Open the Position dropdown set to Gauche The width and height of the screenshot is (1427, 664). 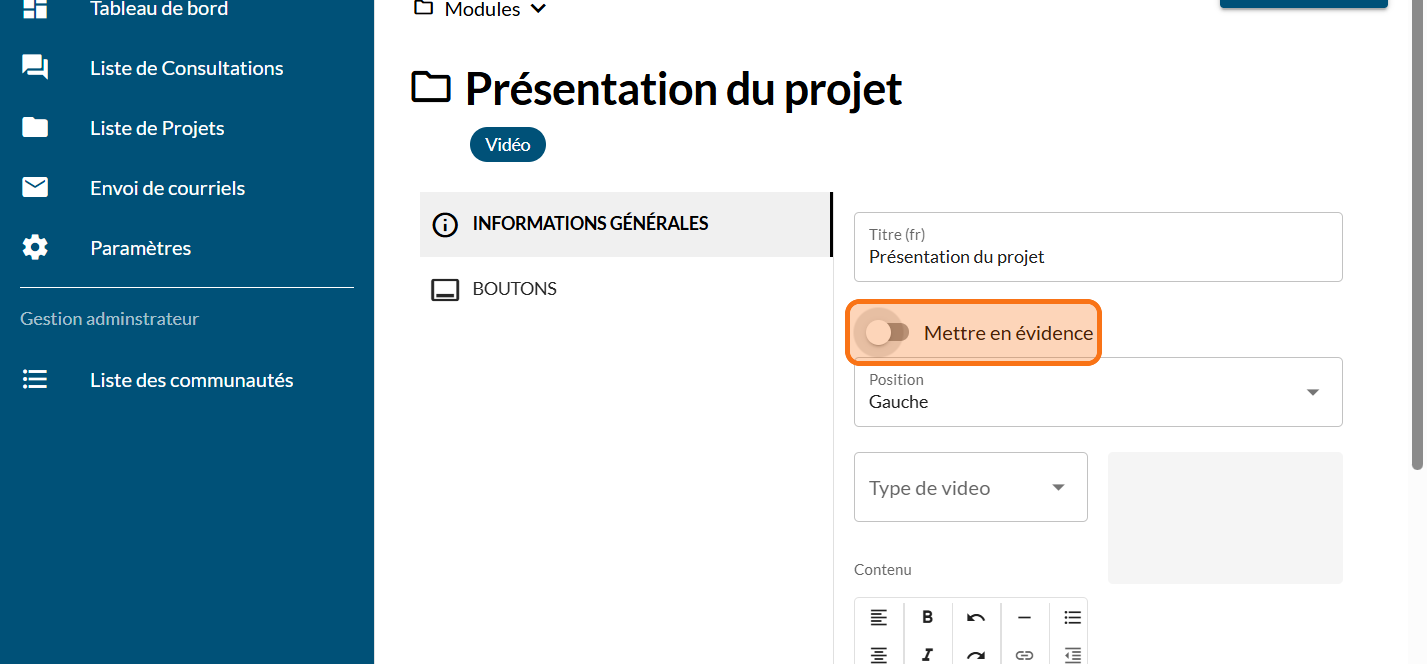pos(1097,392)
